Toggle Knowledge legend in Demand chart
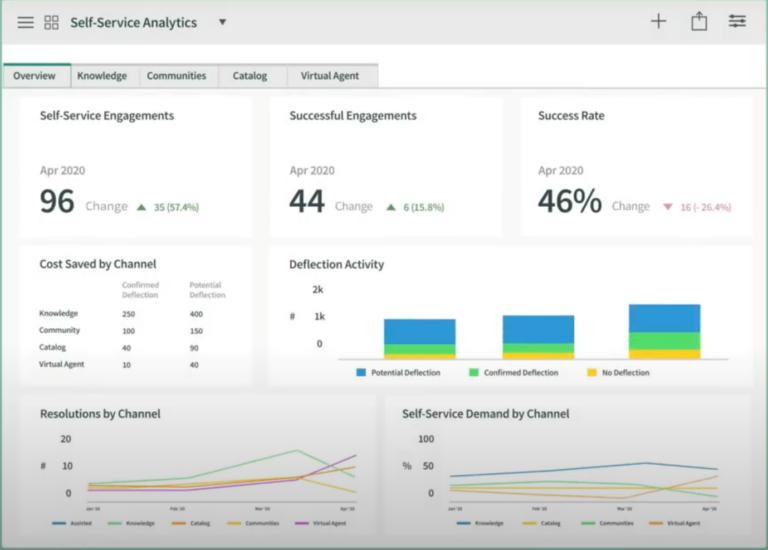768x550 pixels. (480, 524)
